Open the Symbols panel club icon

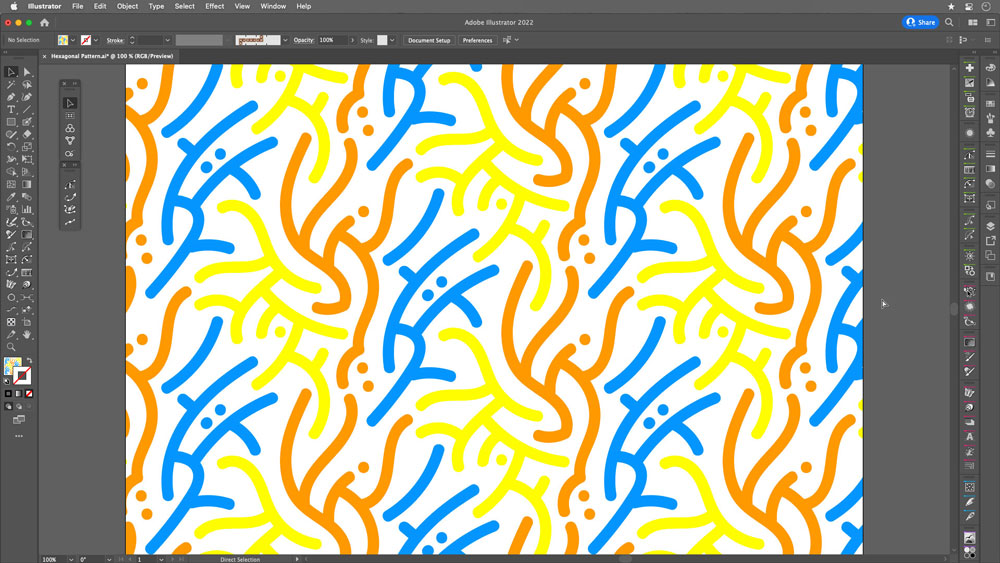point(990,133)
